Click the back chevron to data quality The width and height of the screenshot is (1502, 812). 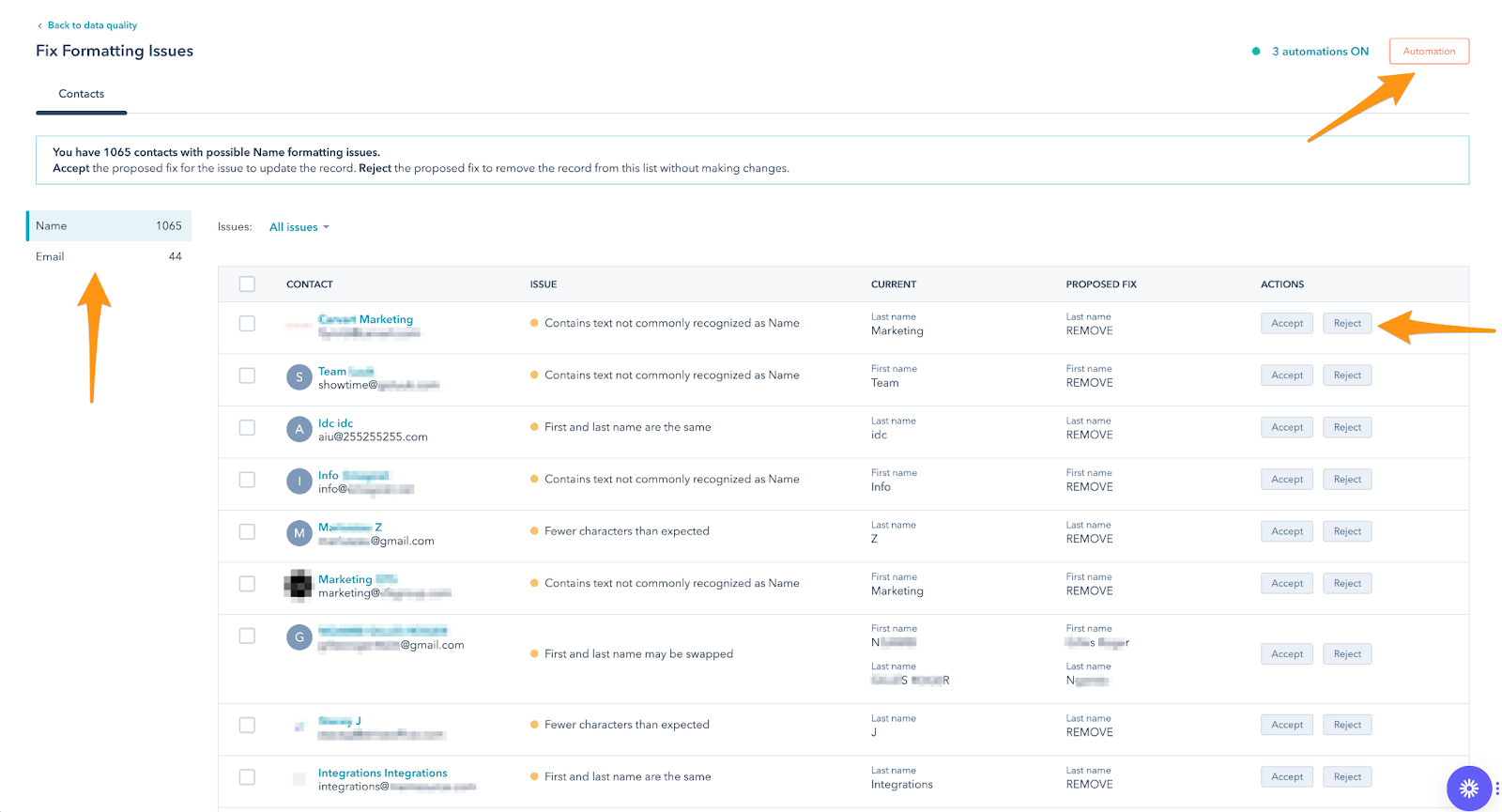point(39,25)
